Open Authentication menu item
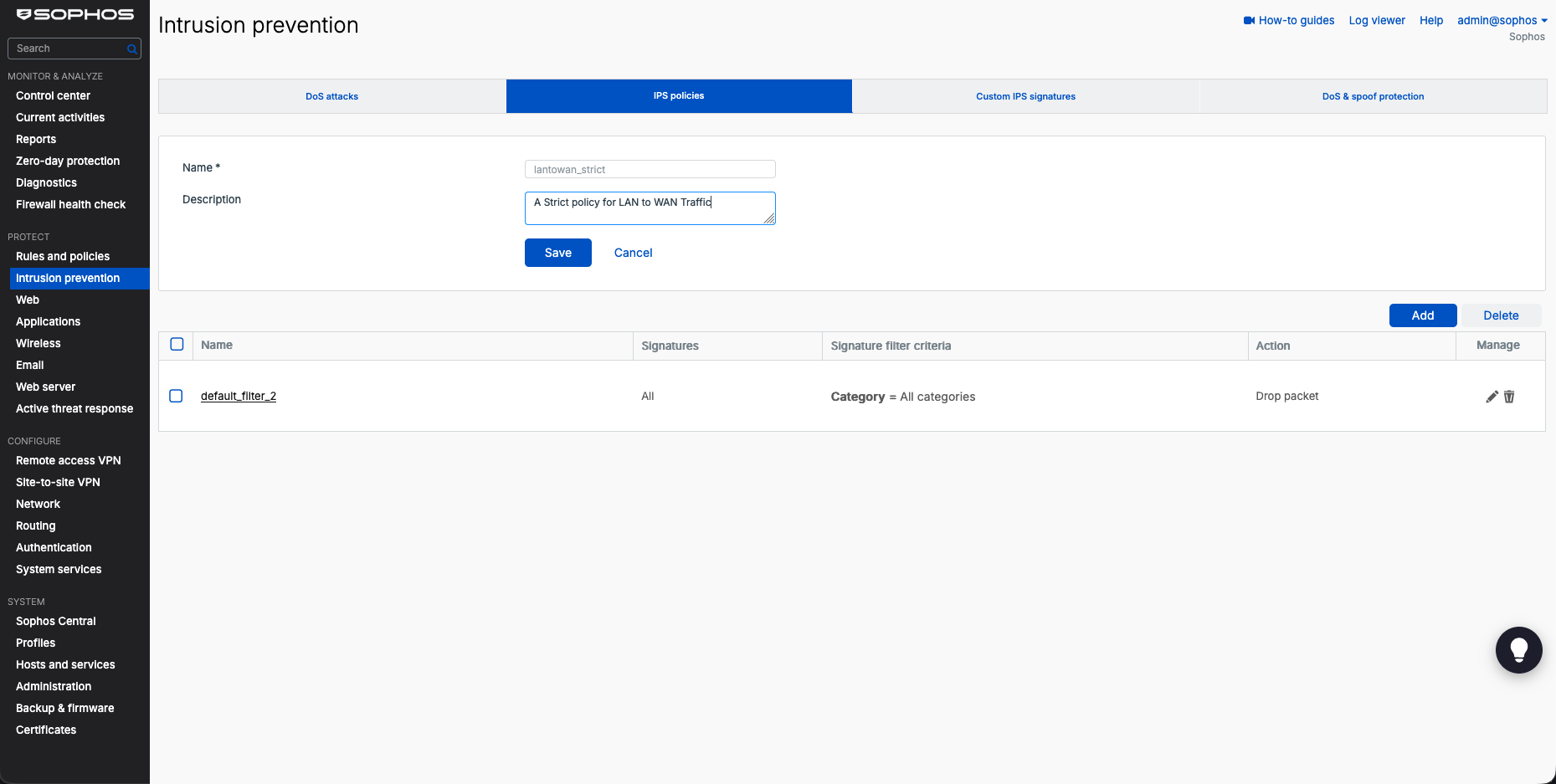 [x=54, y=547]
